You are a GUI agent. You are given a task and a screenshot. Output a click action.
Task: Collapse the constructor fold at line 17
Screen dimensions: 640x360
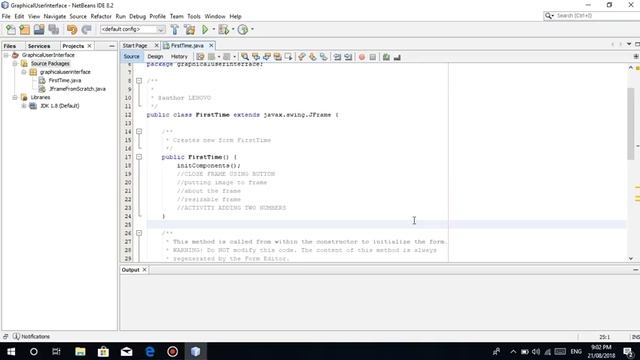coord(139,157)
